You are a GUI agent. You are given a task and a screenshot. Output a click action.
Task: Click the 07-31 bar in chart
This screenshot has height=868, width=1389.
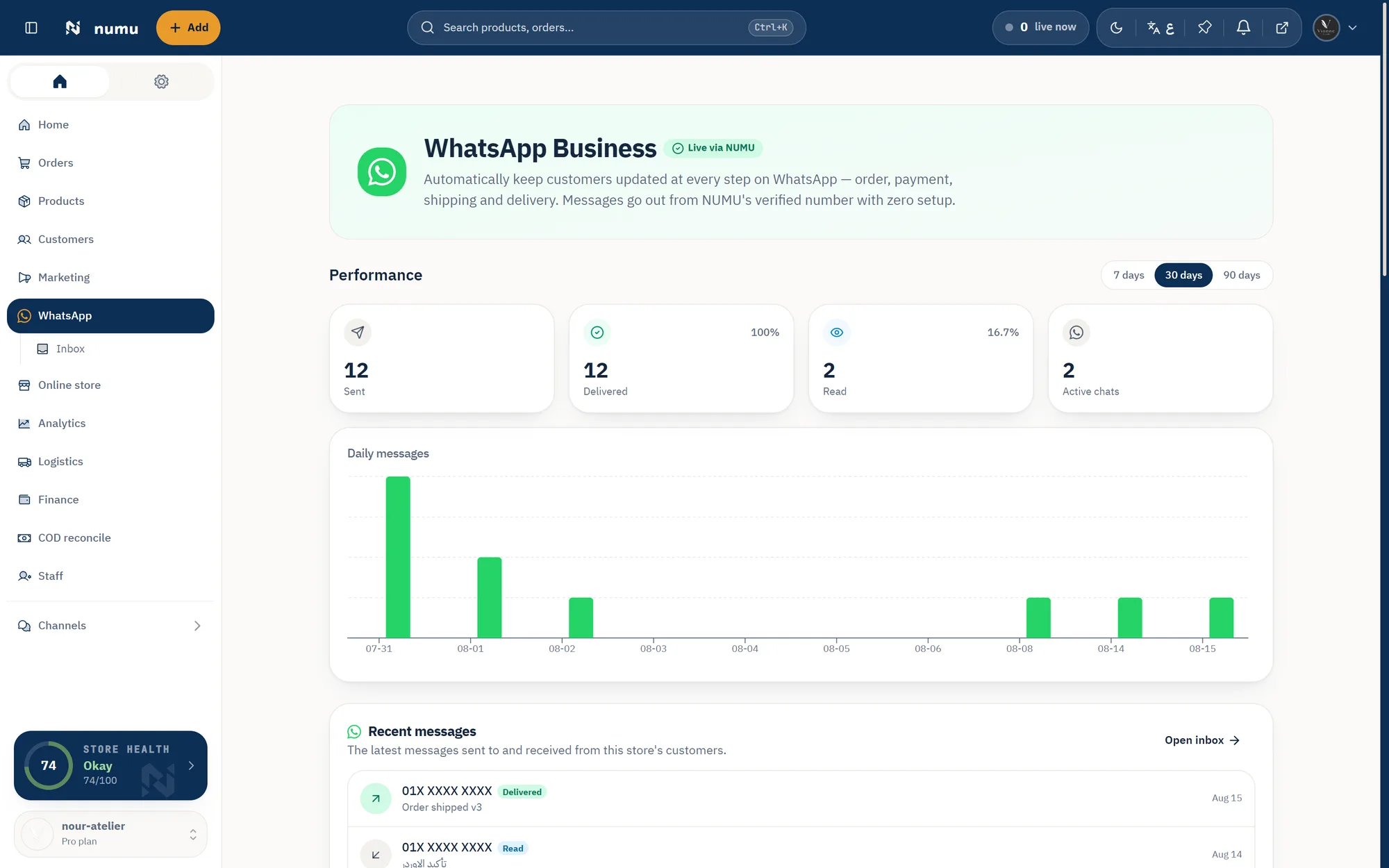point(398,557)
